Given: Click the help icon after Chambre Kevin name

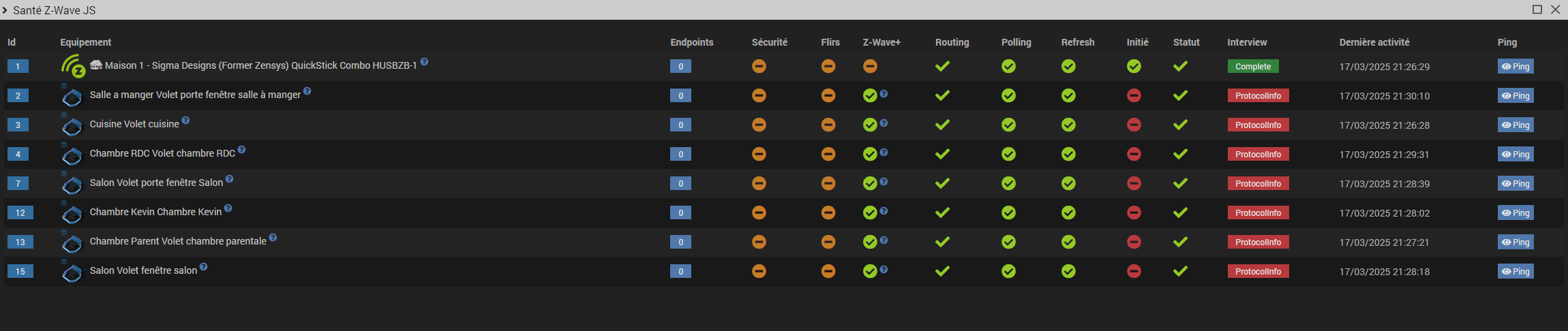Looking at the screenshot, I should pos(228,208).
